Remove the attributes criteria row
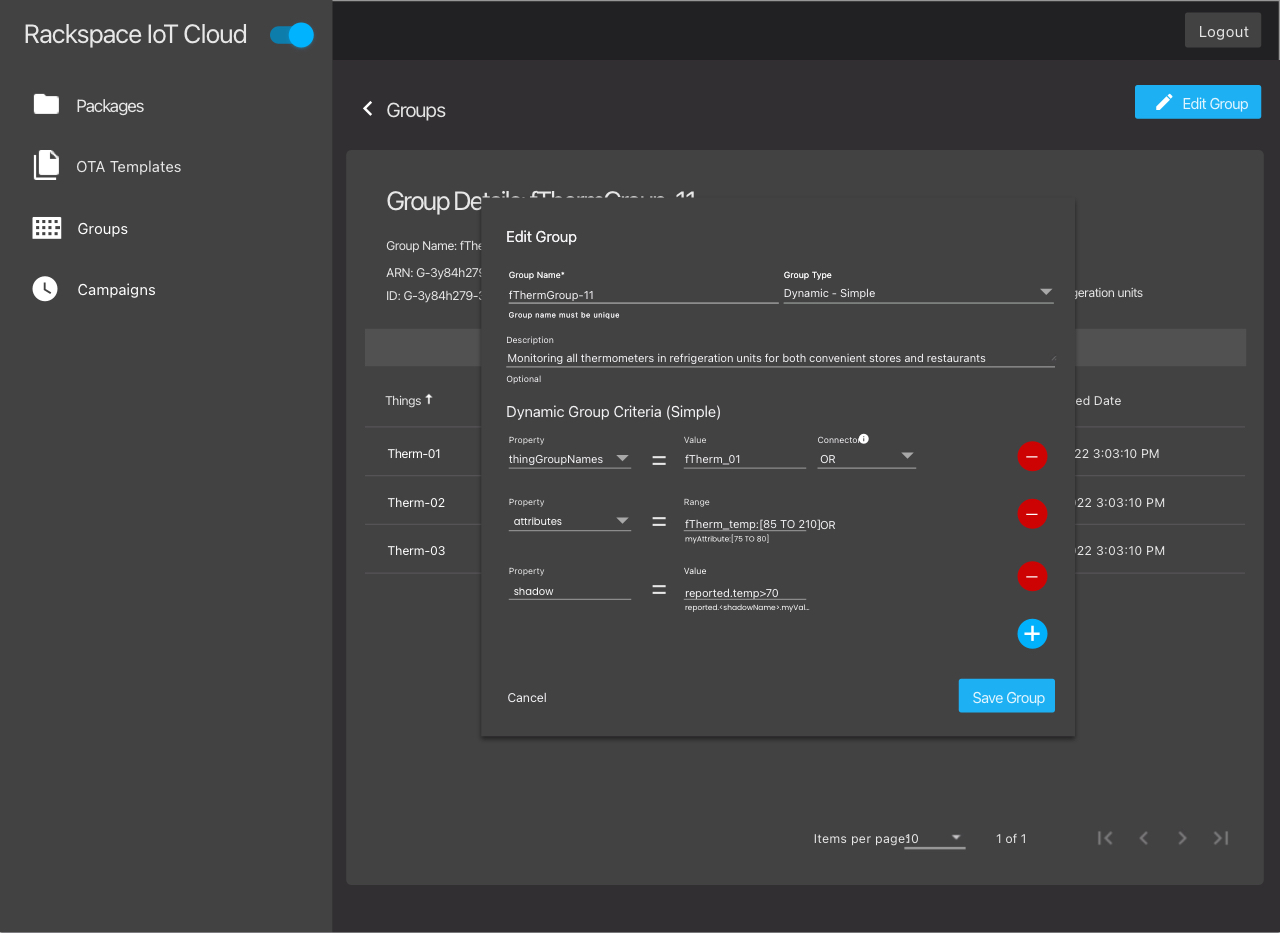1280x933 pixels. pyautogui.click(x=1032, y=514)
